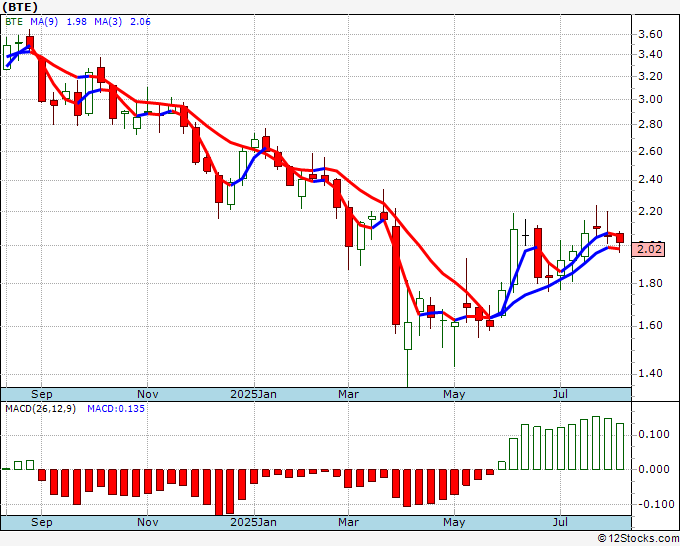Click the MA(3) legend label
The width and height of the screenshot is (680, 546).
108,22
